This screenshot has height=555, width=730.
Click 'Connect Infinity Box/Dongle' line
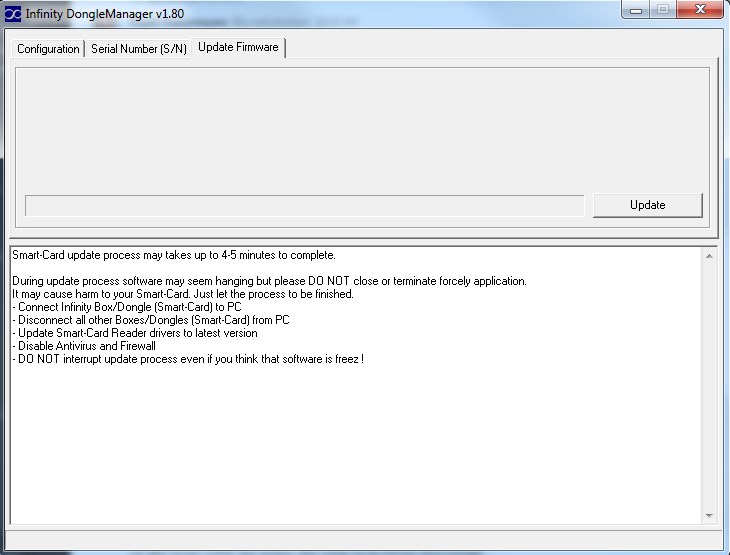click(x=127, y=307)
